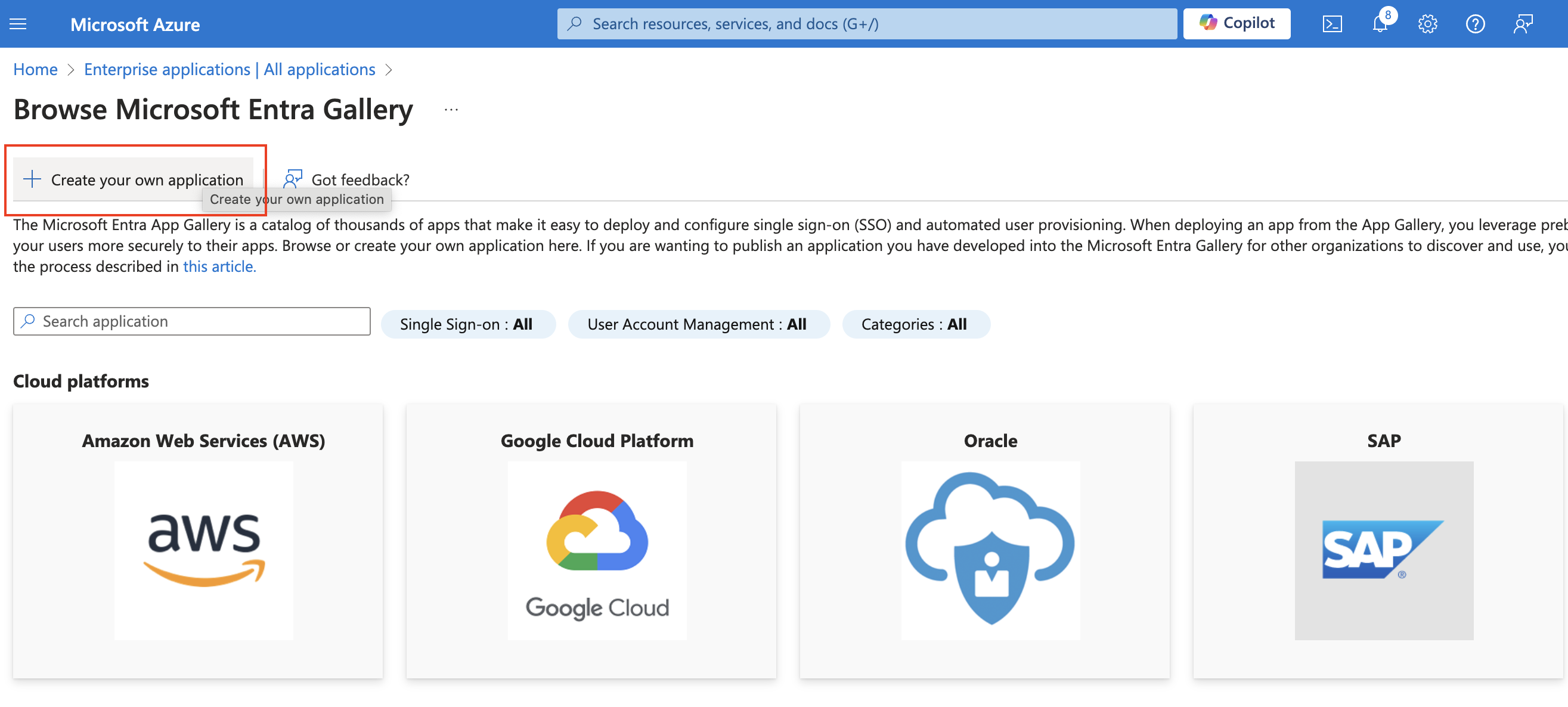Open the 'this article' link
Viewport: 1568px width, 707px height.
219,266
